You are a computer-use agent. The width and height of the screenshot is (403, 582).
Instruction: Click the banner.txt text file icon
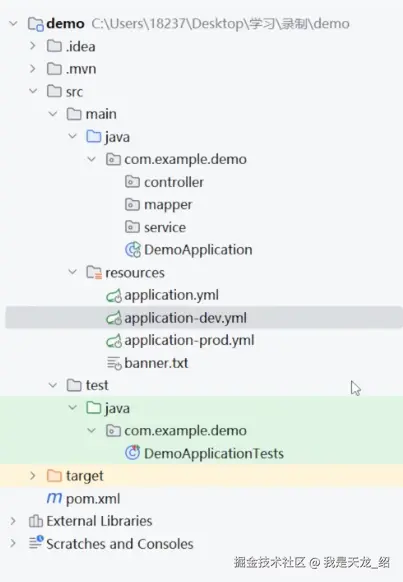click(x=114, y=363)
